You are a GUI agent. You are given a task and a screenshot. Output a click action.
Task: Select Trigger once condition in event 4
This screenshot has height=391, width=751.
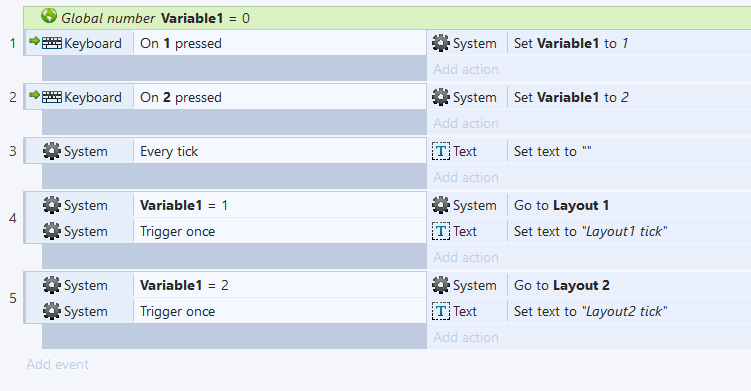point(280,231)
